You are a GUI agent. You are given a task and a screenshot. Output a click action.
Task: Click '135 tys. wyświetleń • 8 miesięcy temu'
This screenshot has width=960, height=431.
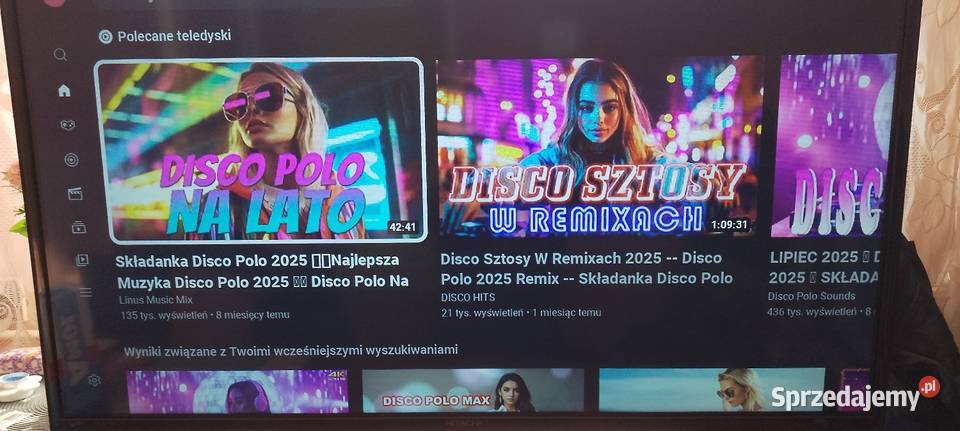205,315
